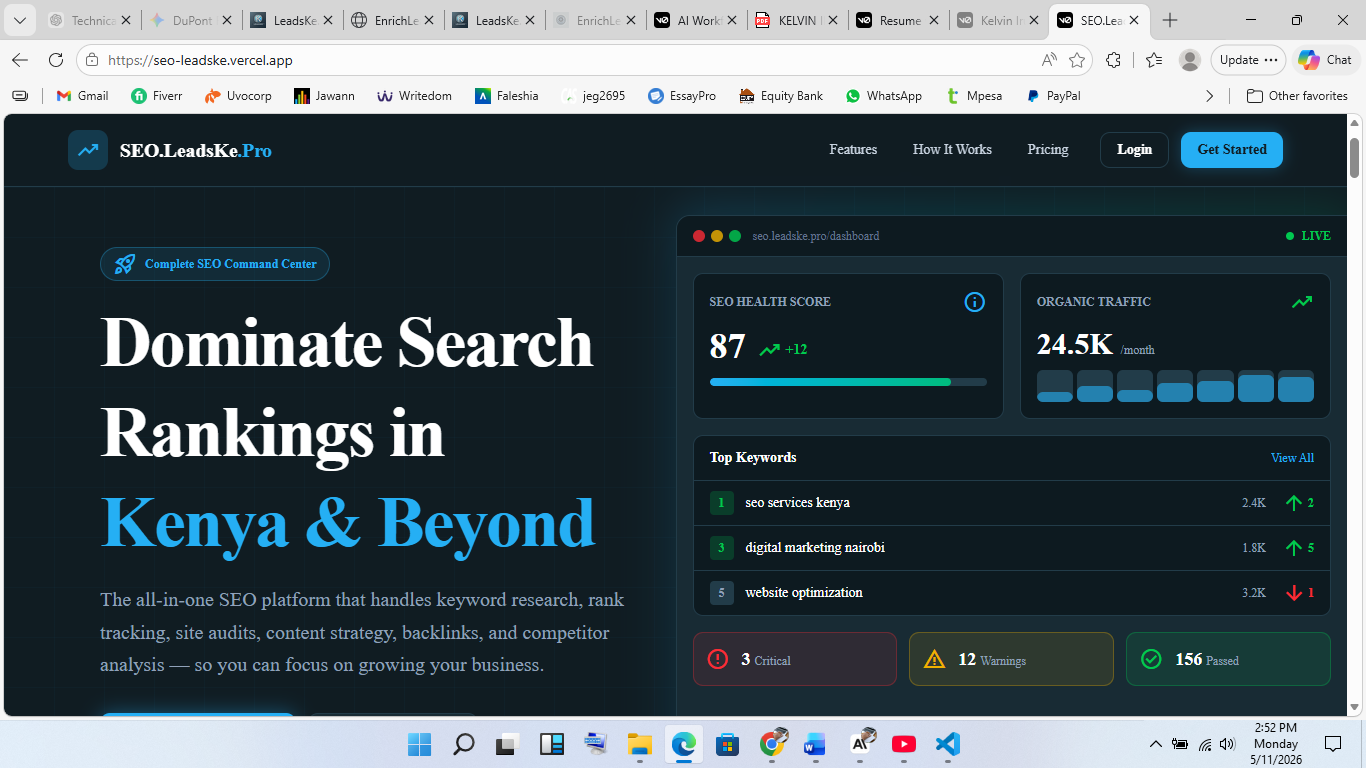1366x768 pixels.
Task: Click the site info lock icon in address bar
Action: (92, 60)
